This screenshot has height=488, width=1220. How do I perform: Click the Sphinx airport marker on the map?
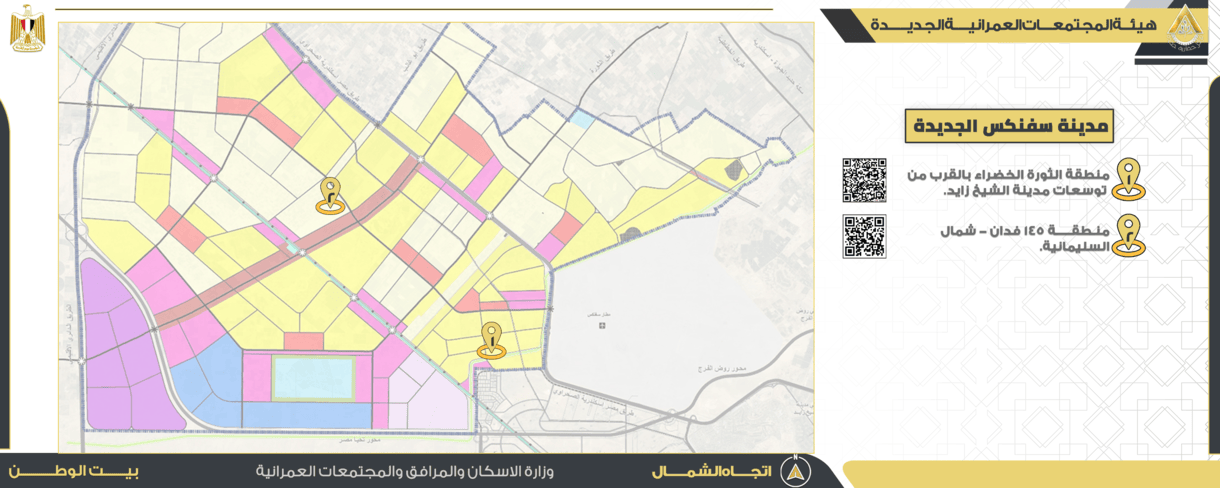pyautogui.click(x=601, y=325)
